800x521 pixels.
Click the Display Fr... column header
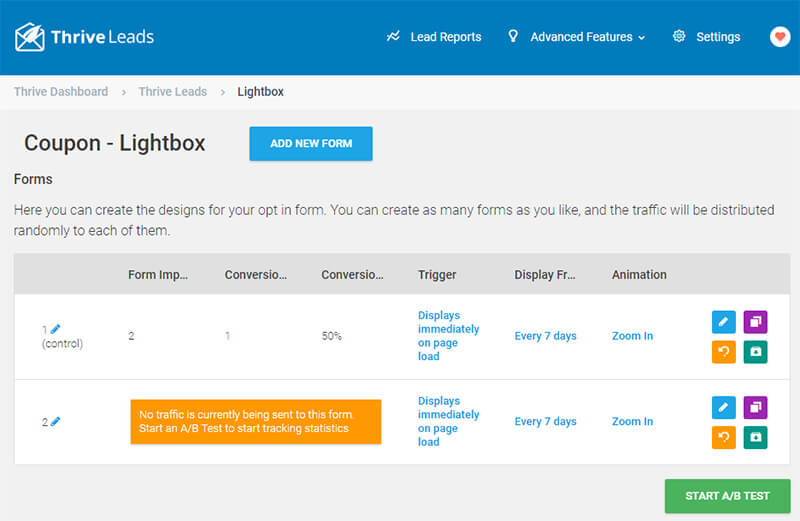pos(544,275)
